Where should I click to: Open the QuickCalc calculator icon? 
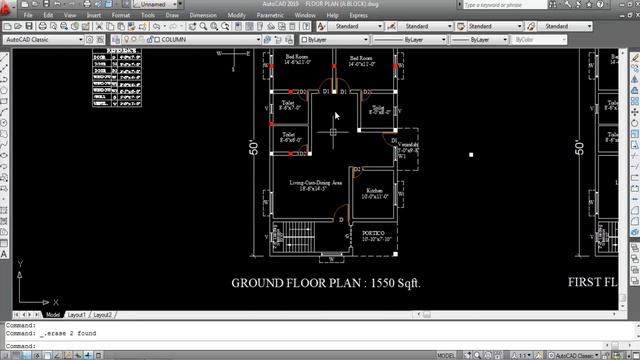pyautogui.click(x=293, y=27)
